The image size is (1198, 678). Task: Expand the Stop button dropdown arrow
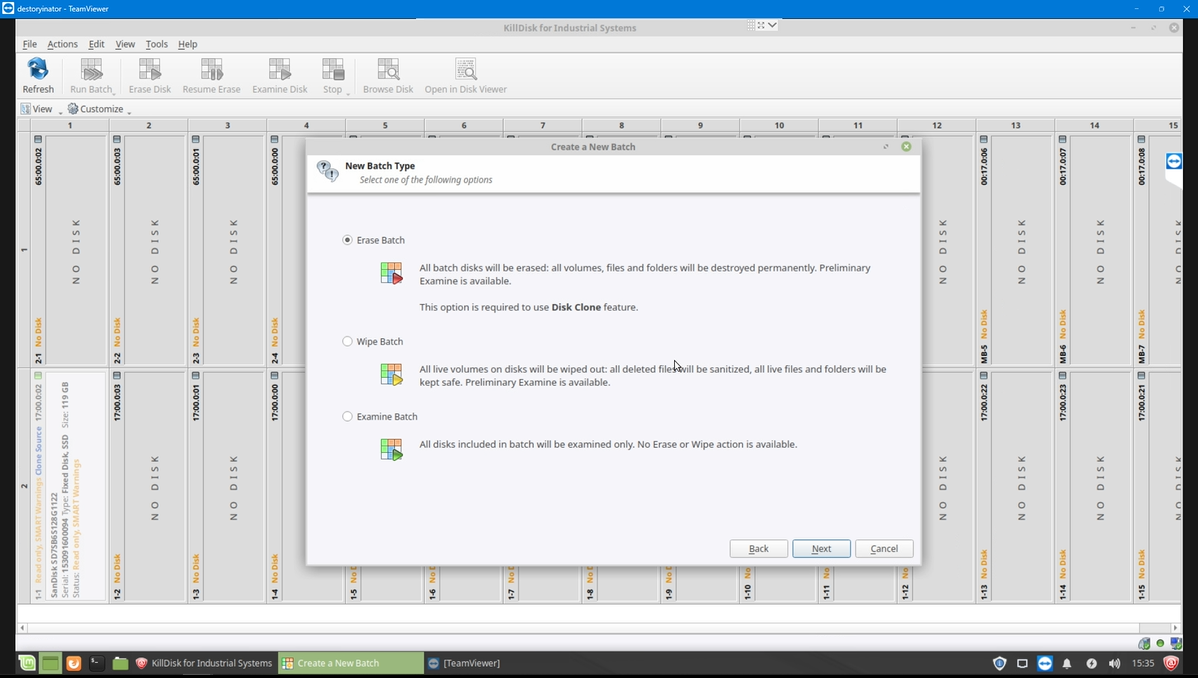(348, 92)
